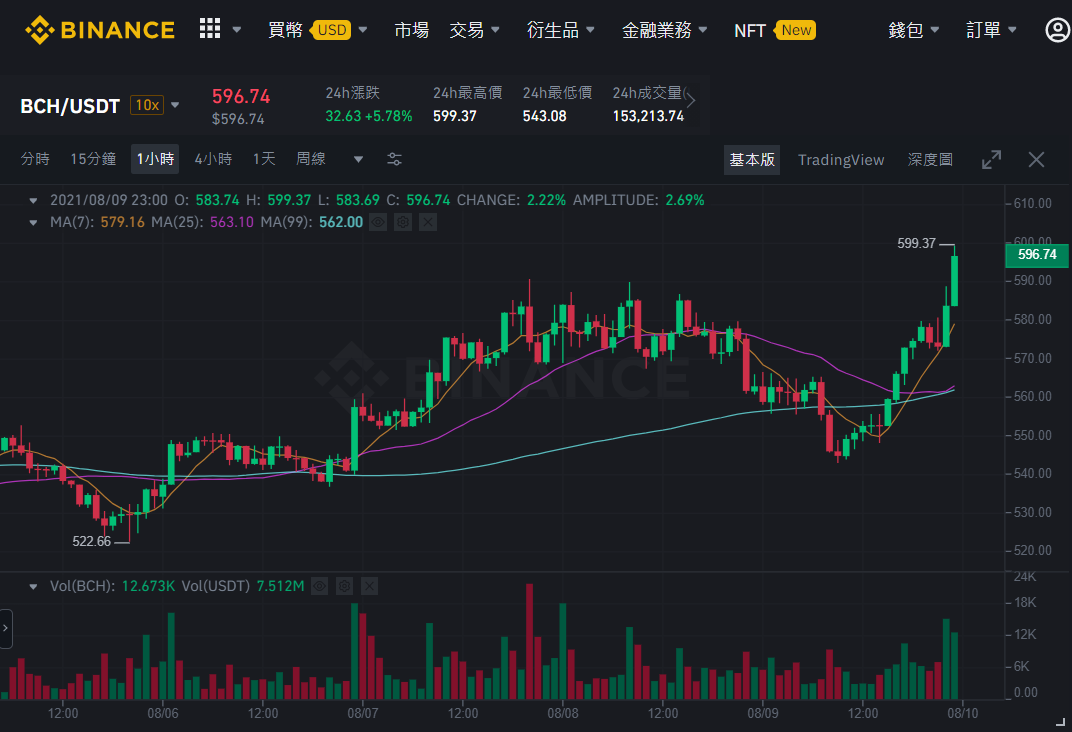Select the 4小時 interval
The height and width of the screenshot is (732, 1072).
point(213,159)
